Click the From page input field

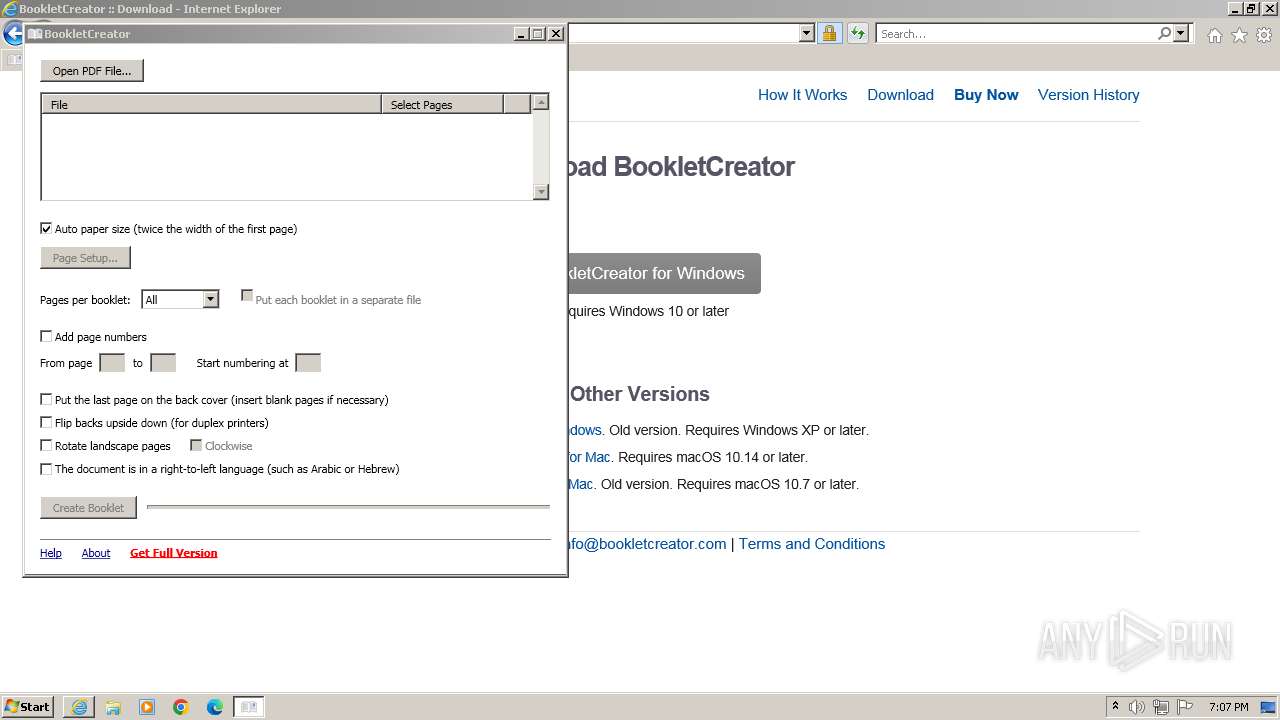point(112,363)
